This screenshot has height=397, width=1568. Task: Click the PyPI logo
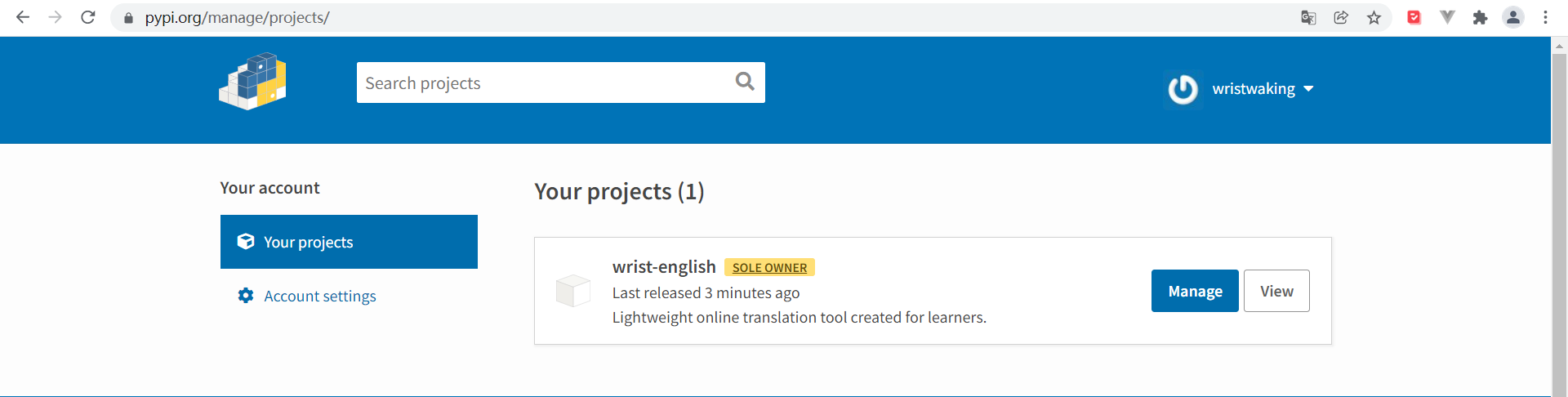253,82
